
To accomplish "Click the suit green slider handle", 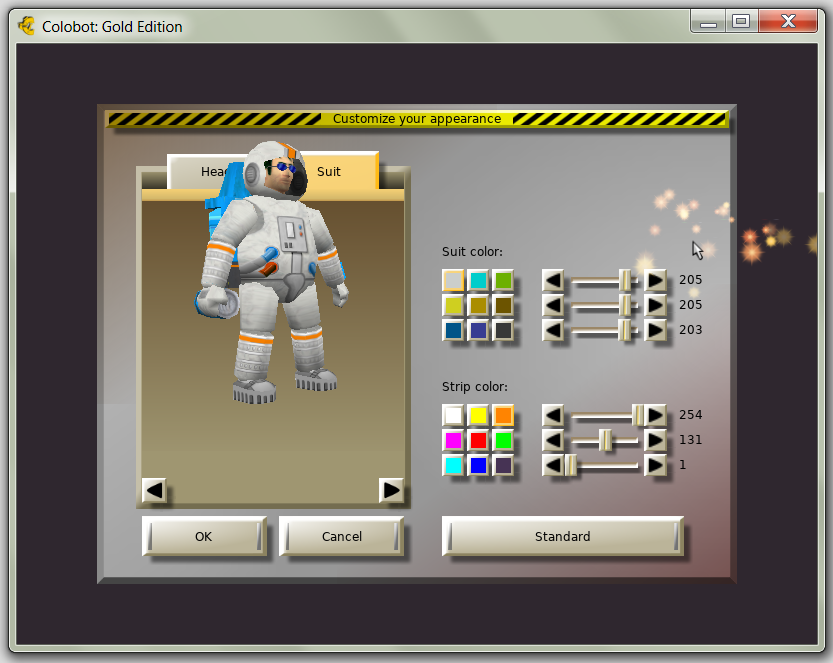I will coord(625,305).
